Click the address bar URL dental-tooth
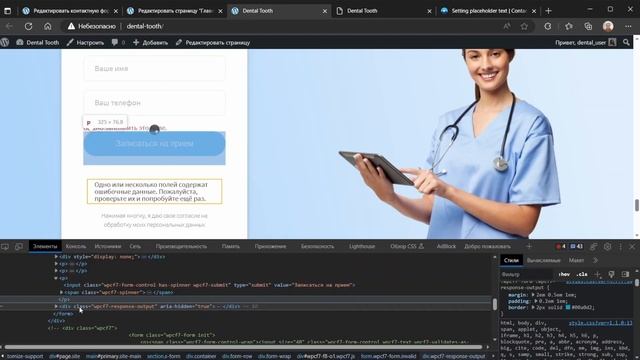The width and height of the screenshot is (640, 360). point(145,26)
